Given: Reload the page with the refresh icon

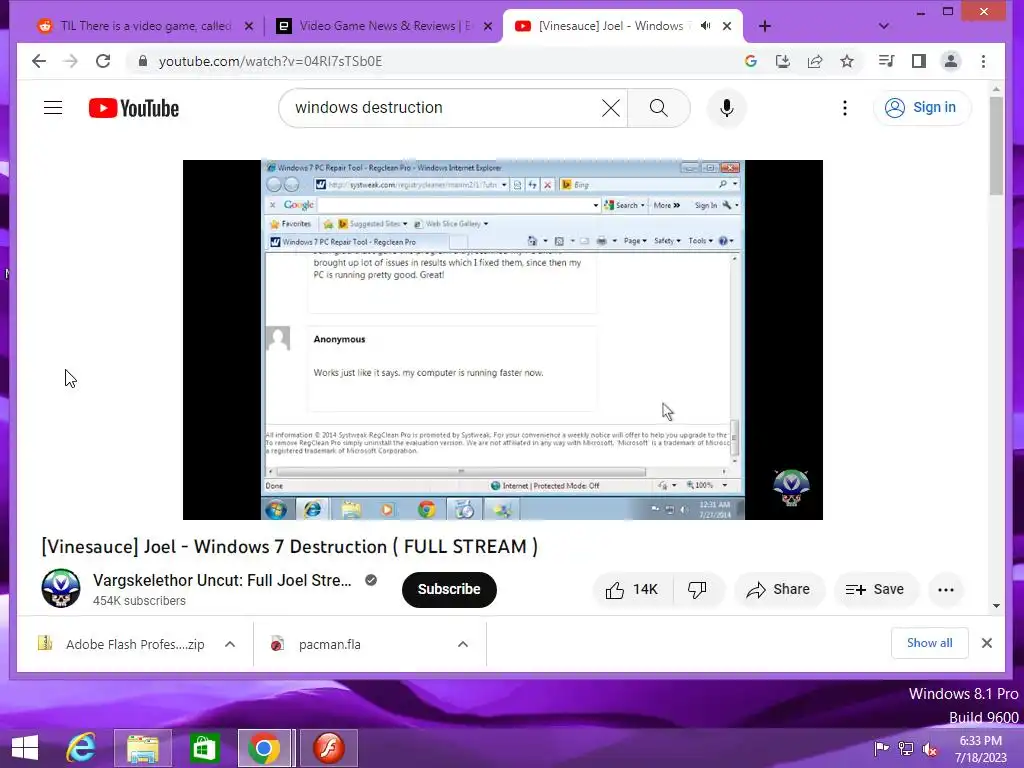Looking at the screenshot, I should (x=103, y=61).
